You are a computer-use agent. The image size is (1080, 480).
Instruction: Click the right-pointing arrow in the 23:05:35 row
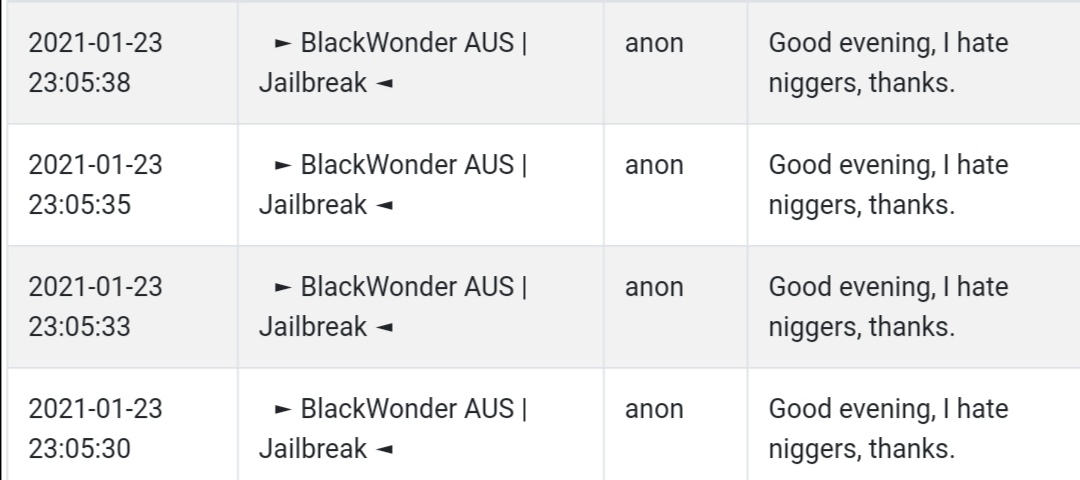point(283,165)
